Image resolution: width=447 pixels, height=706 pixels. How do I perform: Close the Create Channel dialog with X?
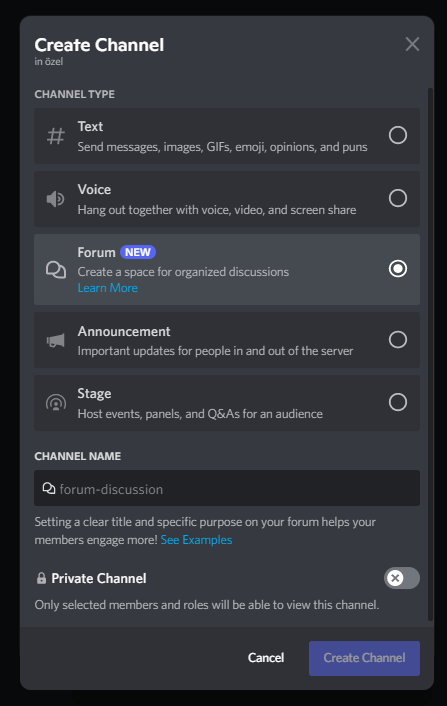tap(412, 44)
